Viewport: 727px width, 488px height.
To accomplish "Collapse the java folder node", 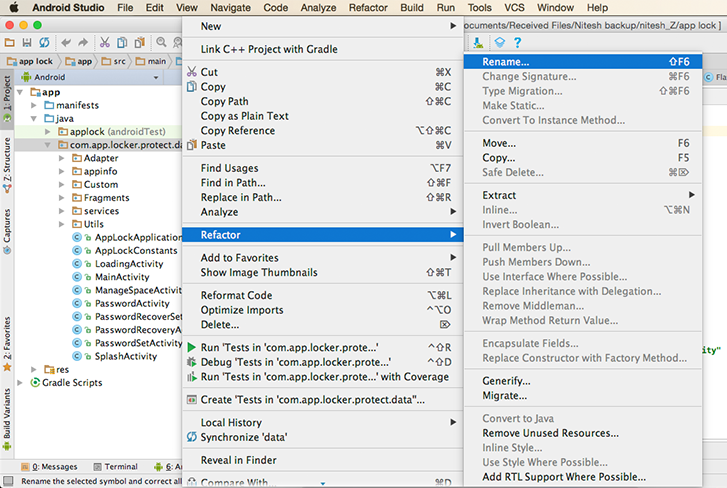I will coord(33,119).
